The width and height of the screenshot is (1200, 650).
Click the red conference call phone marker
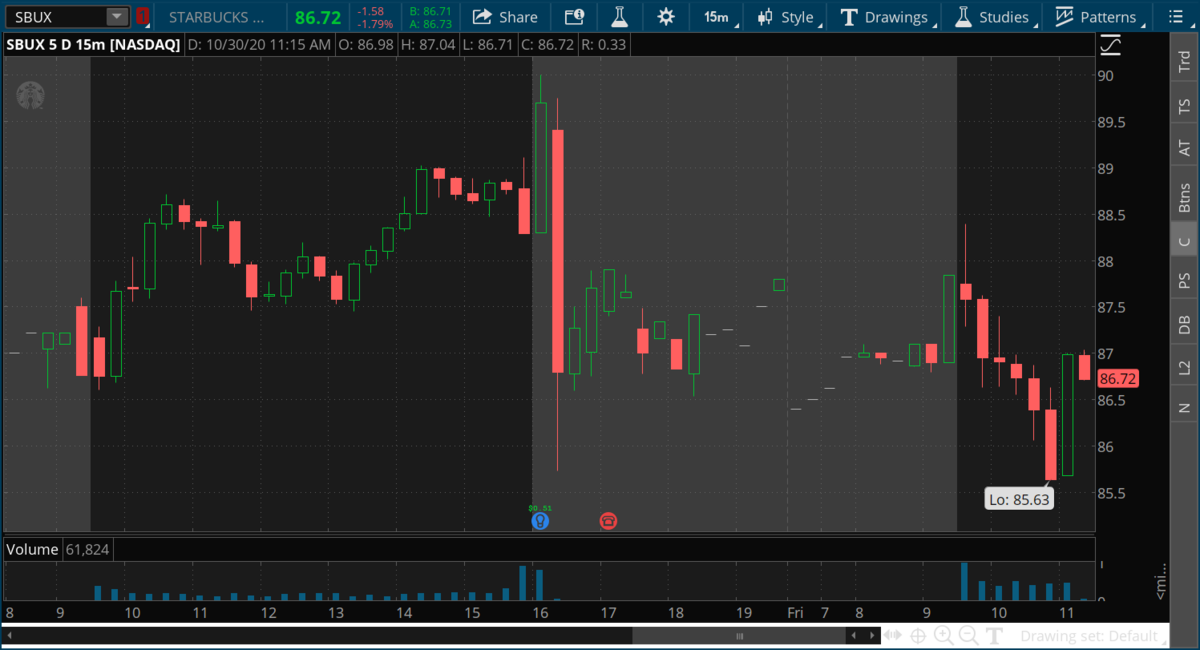point(608,520)
